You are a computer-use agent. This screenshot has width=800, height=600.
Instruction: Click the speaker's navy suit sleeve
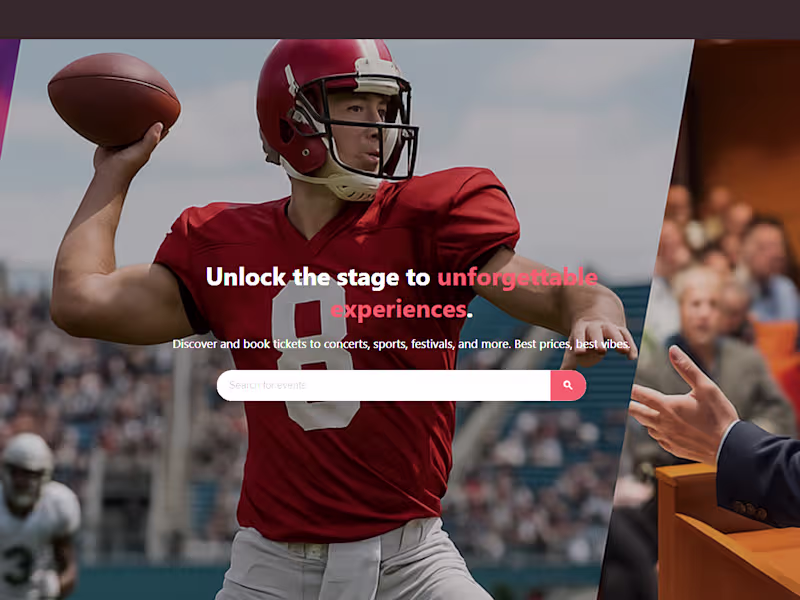(760, 474)
